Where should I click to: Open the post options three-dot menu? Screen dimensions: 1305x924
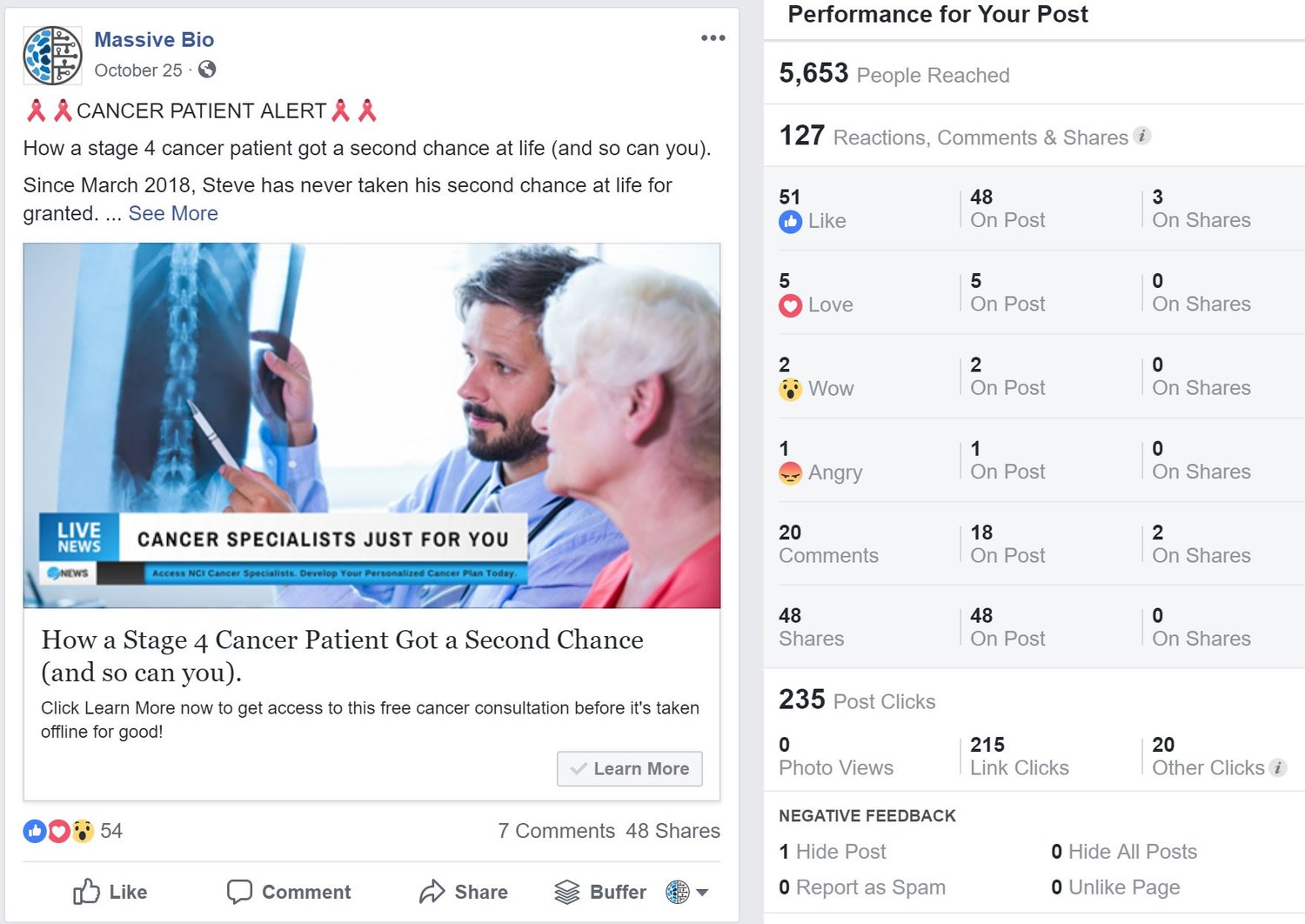click(713, 37)
